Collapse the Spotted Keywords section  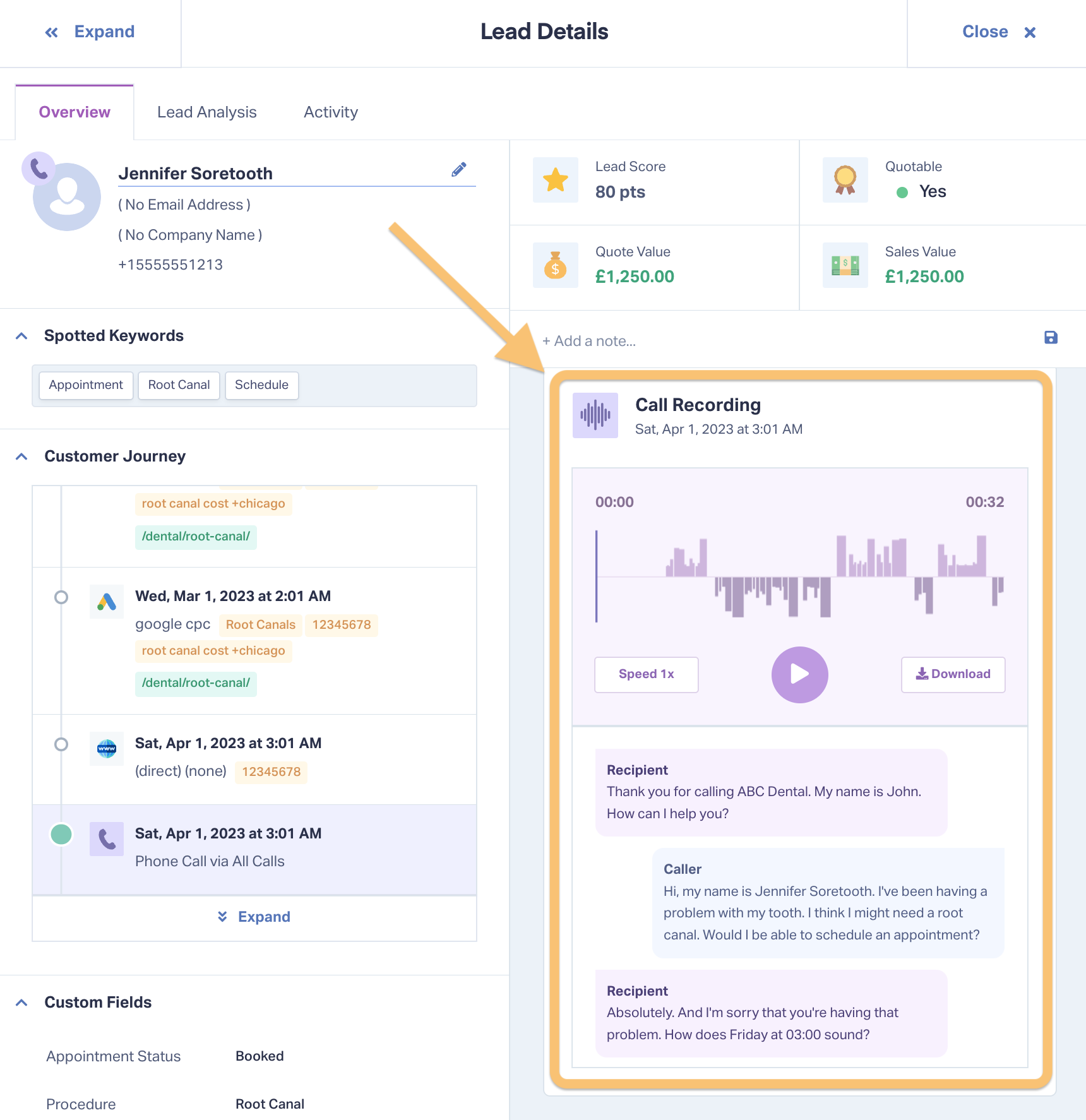pos(21,336)
